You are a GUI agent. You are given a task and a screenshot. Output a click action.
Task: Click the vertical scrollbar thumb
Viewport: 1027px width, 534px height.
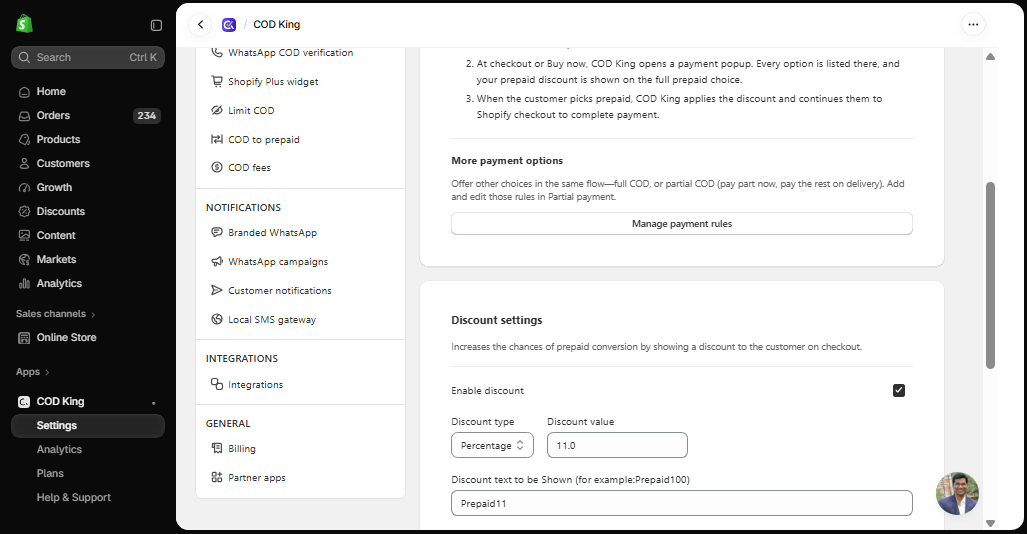(990, 275)
